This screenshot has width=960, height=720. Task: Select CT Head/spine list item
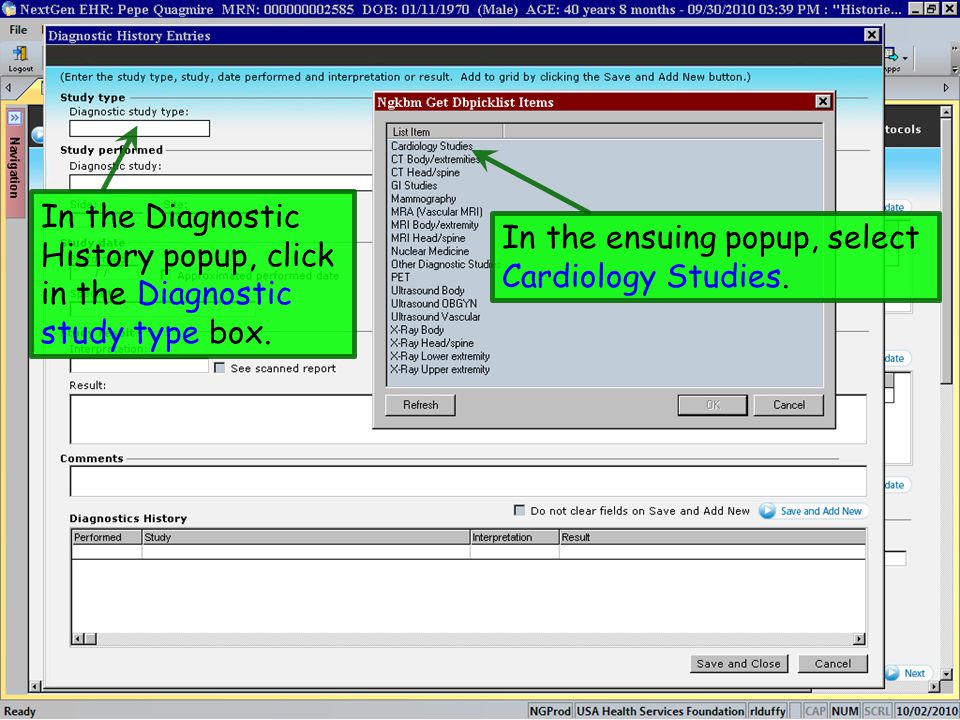tap(425, 173)
